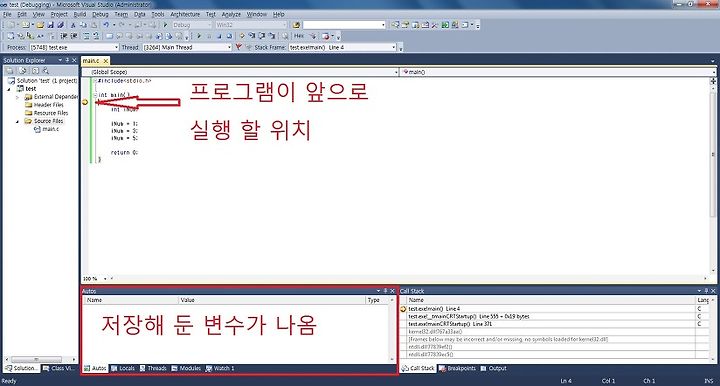720x386 pixels.
Task: Toggle Hex display button
Action: [299, 36]
